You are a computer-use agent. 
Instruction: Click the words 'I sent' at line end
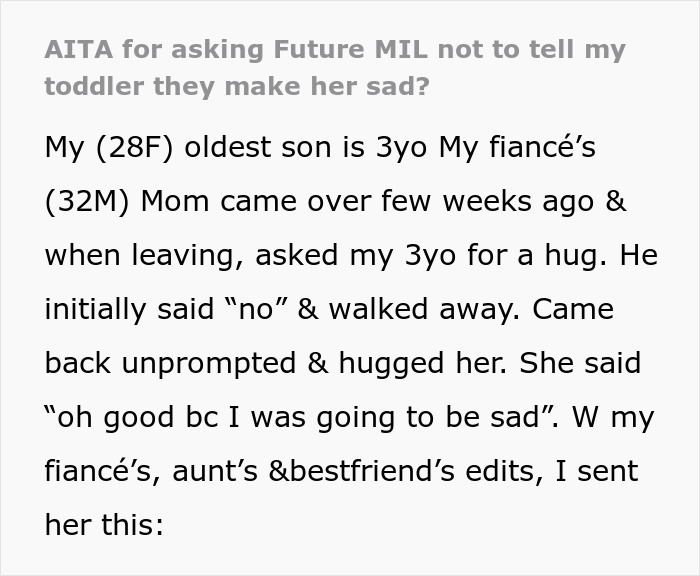pyautogui.click(x=596, y=471)
